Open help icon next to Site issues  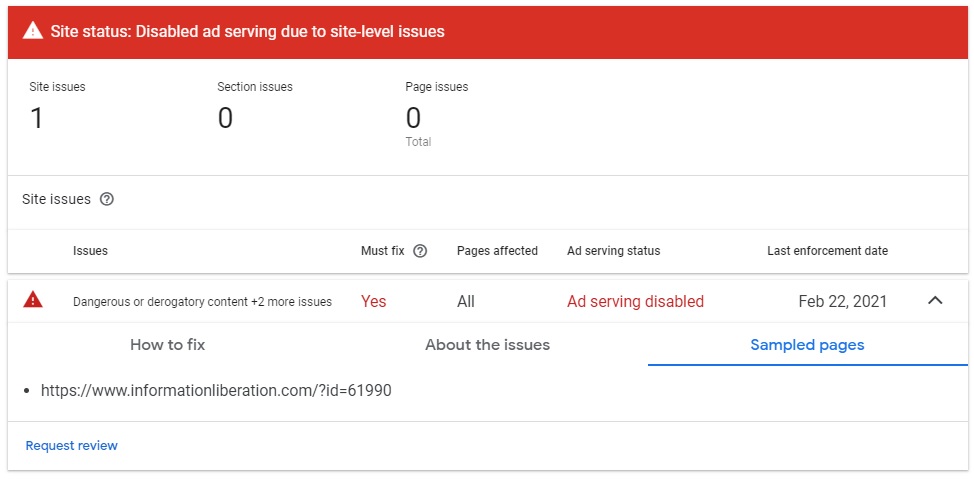click(107, 199)
